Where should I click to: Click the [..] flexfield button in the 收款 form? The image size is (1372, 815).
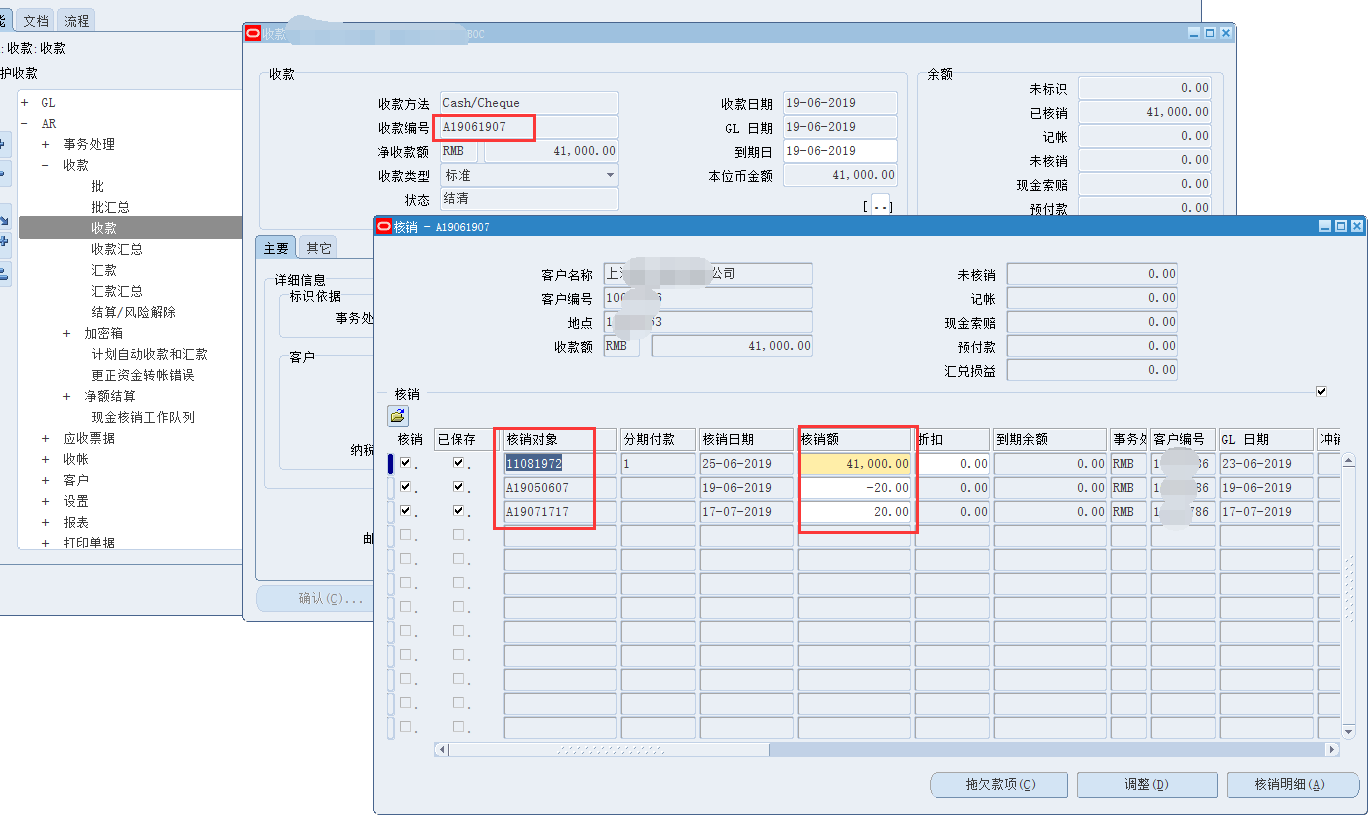coord(880,206)
